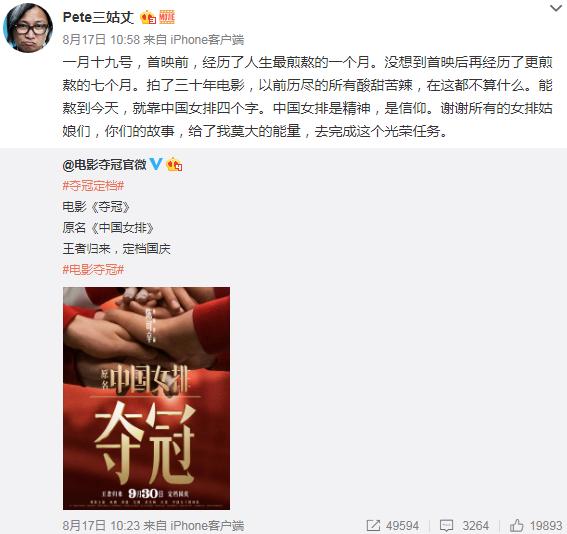Viewport: 567px width, 534px height.
Task: Open the 49594 reposts count
Action: 402,526
